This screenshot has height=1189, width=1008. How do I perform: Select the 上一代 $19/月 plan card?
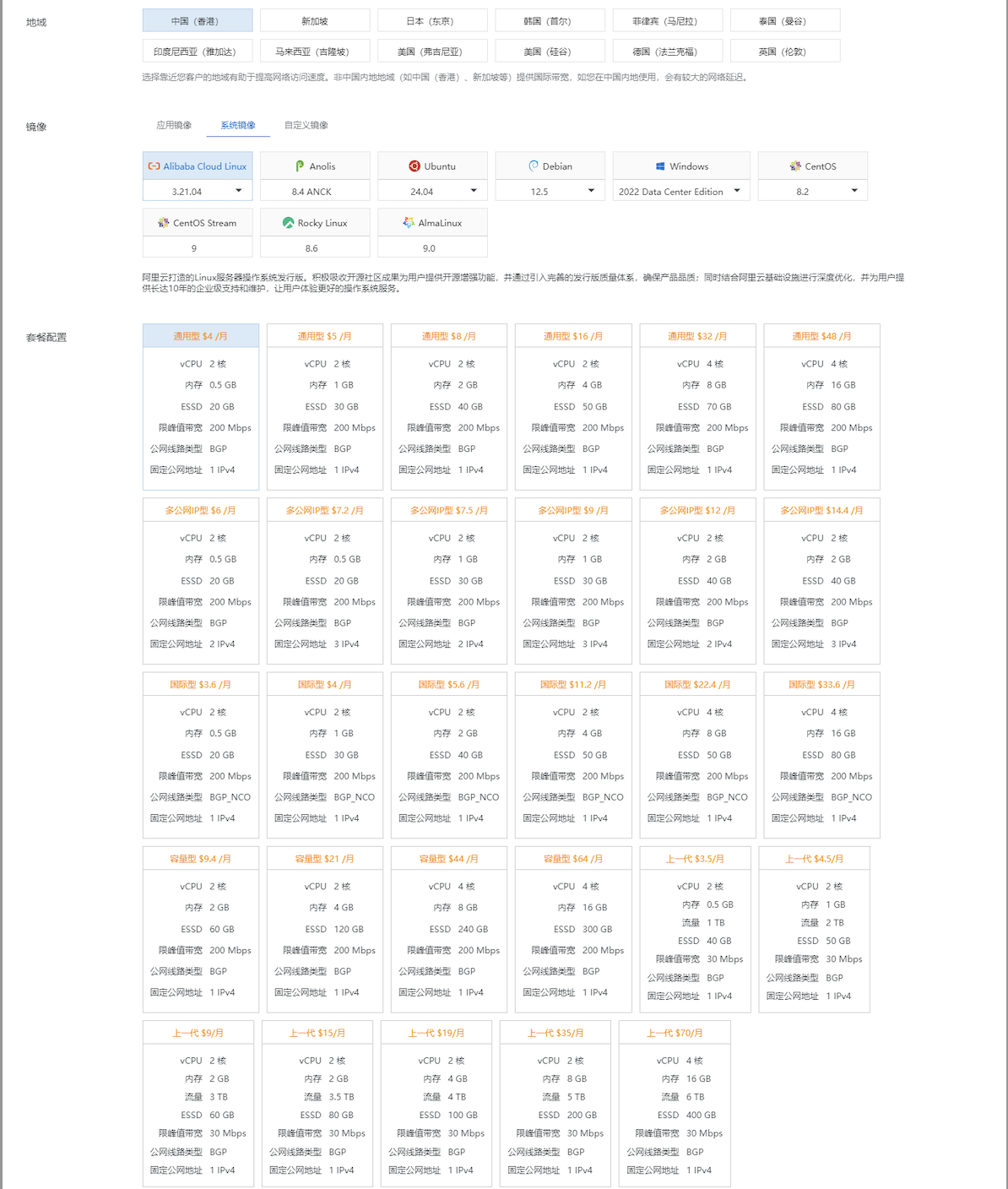(x=436, y=1102)
